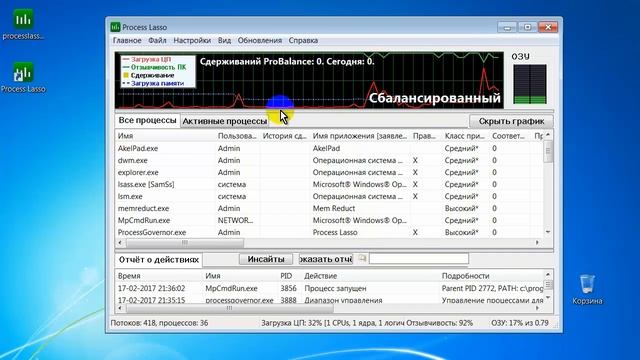
Task: Switch to the Активные процессы tab
Action: tap(224, 121)
